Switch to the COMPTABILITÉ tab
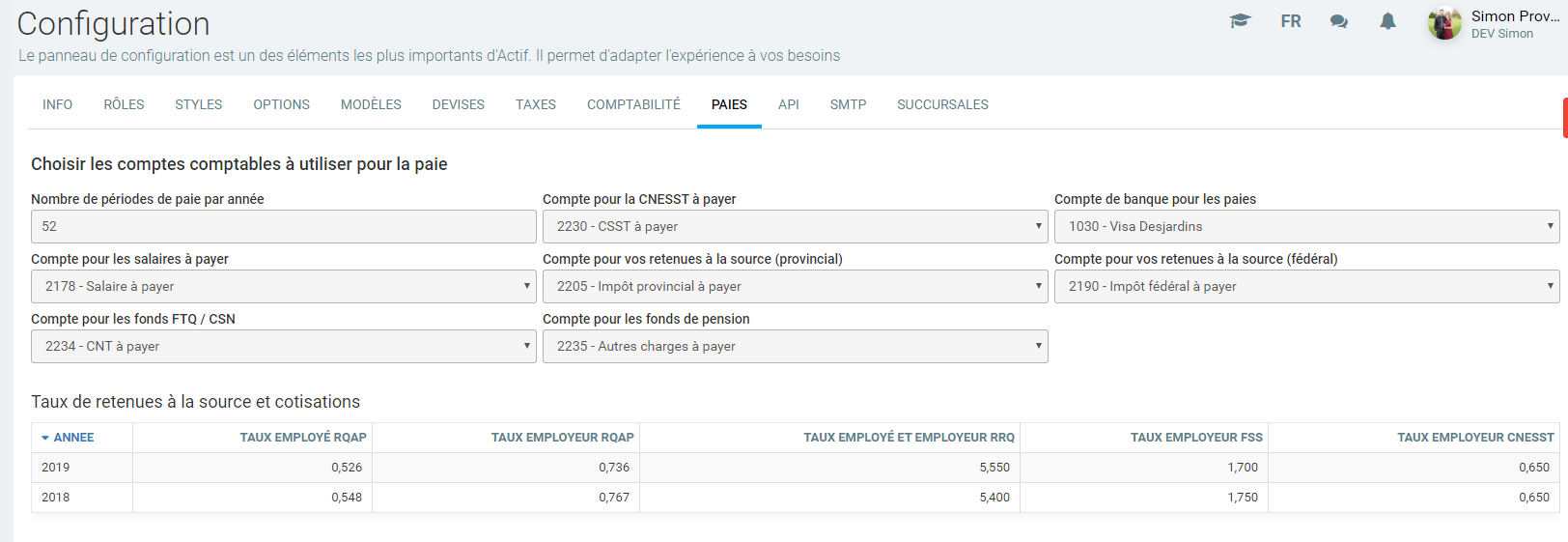1568x542 pixels. point(633,104)
